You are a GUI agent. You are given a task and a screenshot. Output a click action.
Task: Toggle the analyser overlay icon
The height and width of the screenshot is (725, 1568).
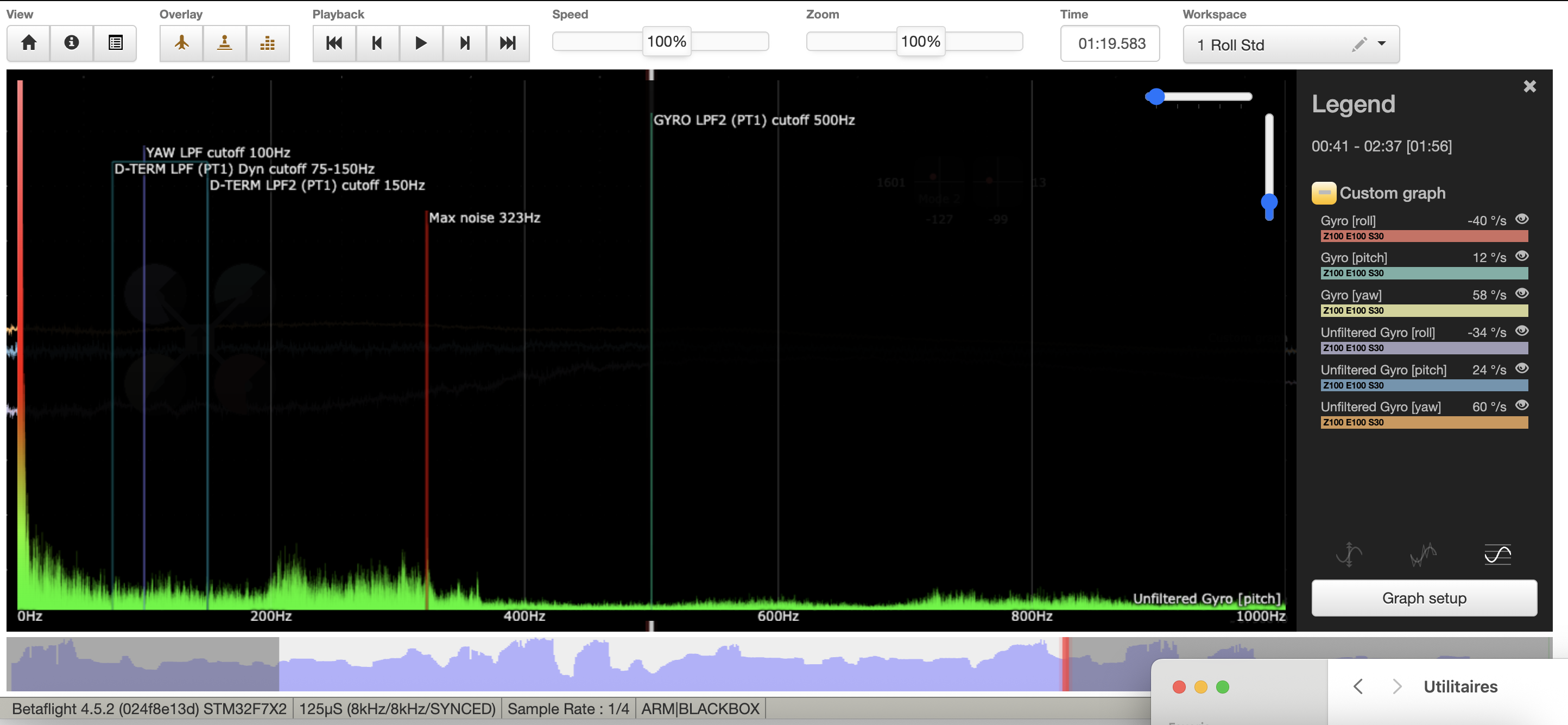[268, 42]
